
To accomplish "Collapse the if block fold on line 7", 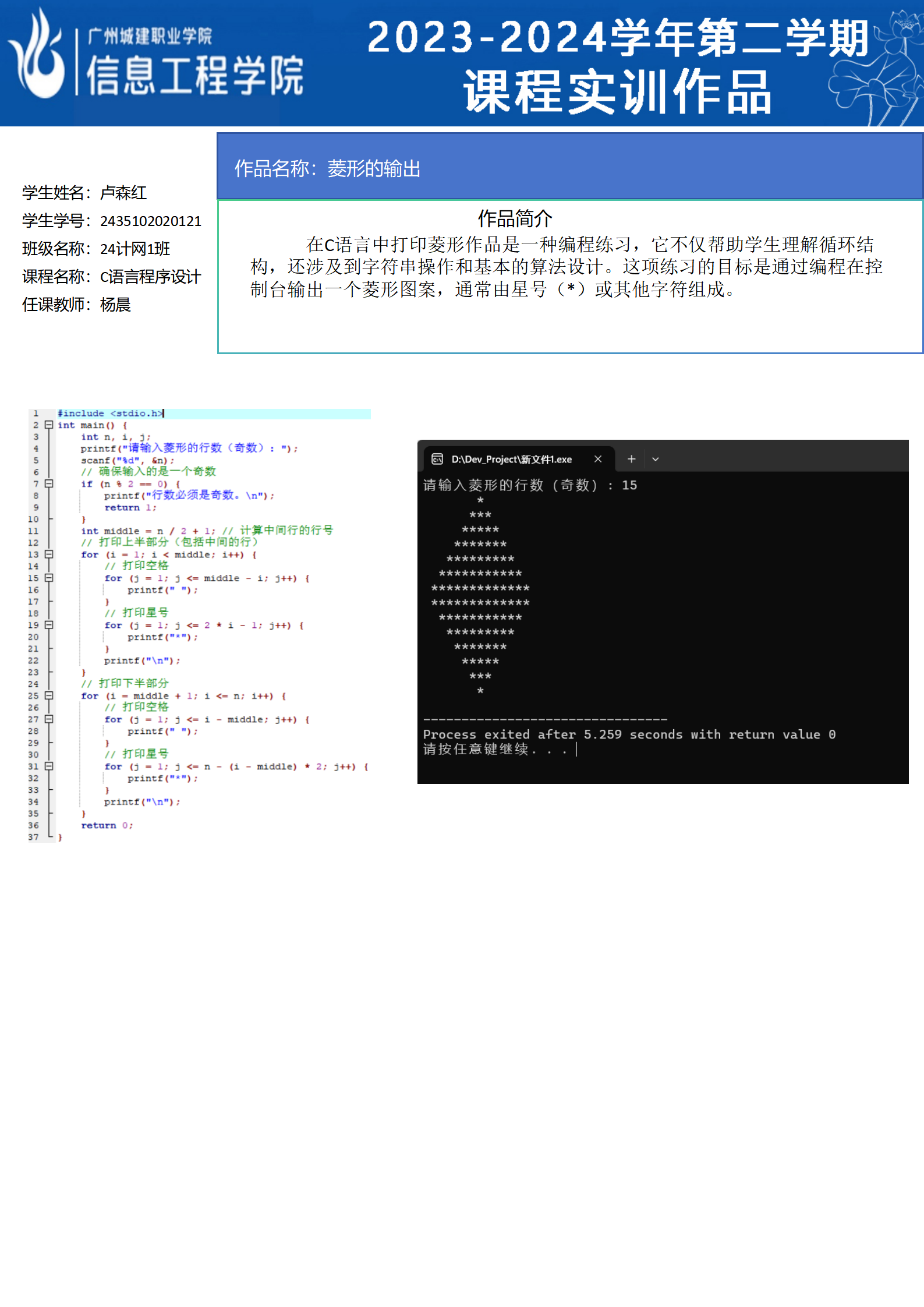I will point(49,484).
